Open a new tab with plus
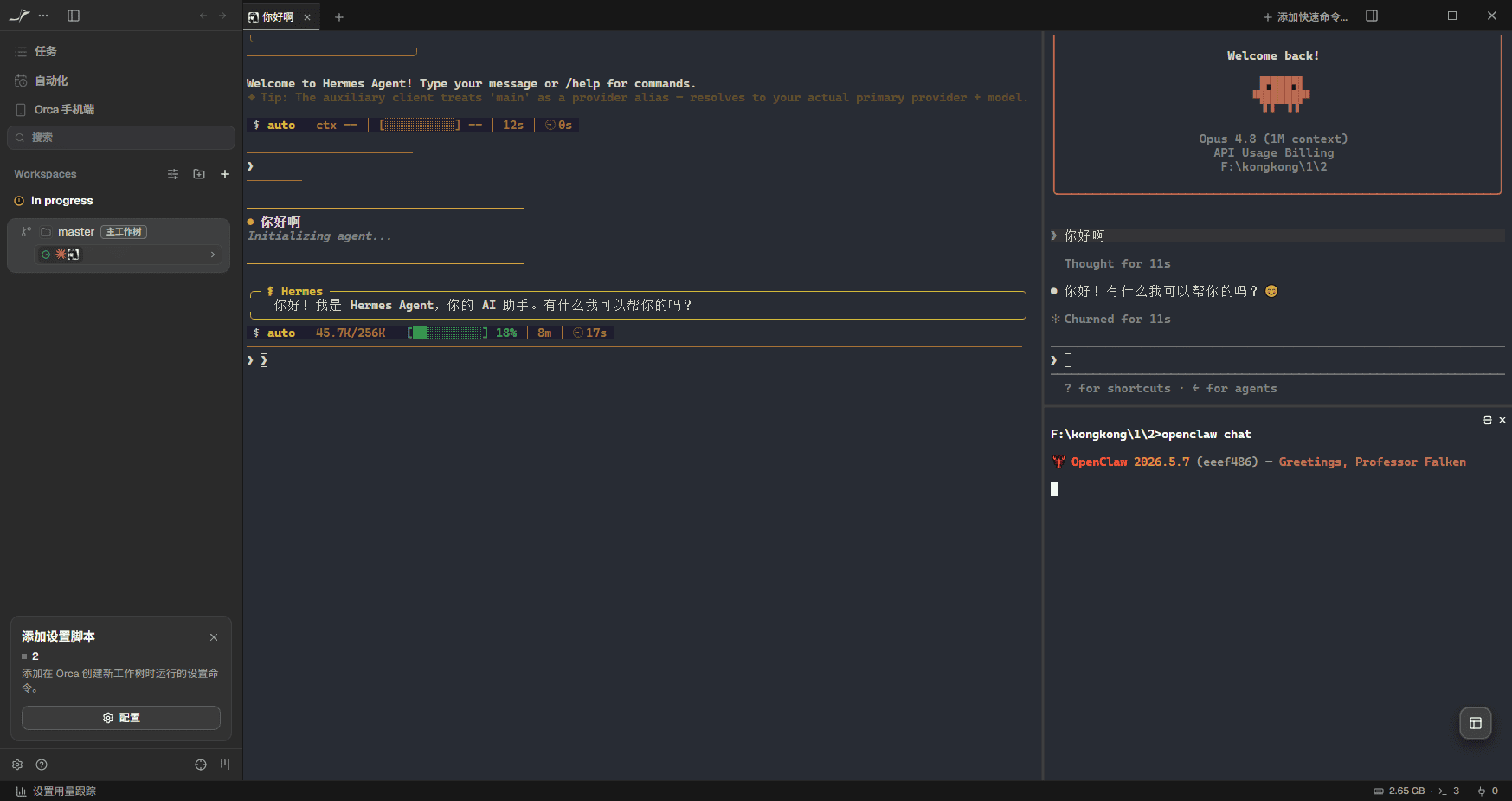 [339, 17]
